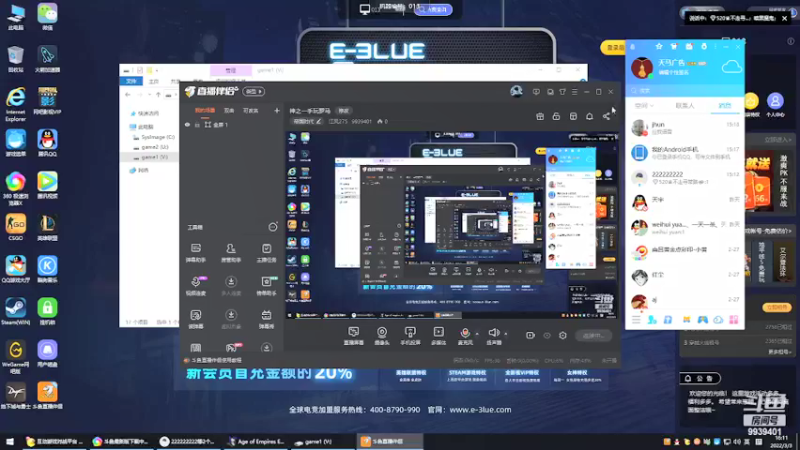Open QQ Contacts tab

coord(685,106)
